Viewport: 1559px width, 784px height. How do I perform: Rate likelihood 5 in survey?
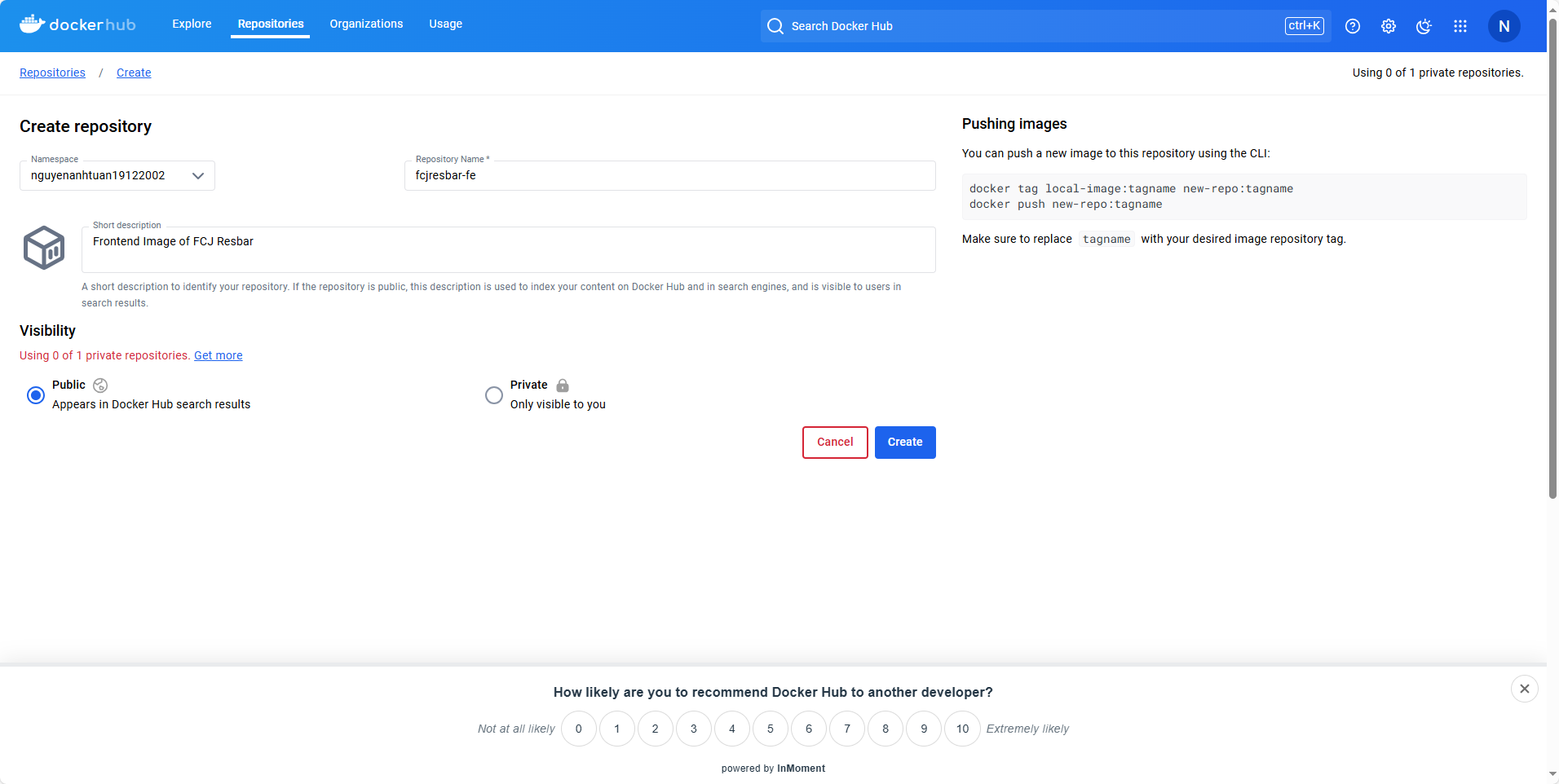[771, 729]
